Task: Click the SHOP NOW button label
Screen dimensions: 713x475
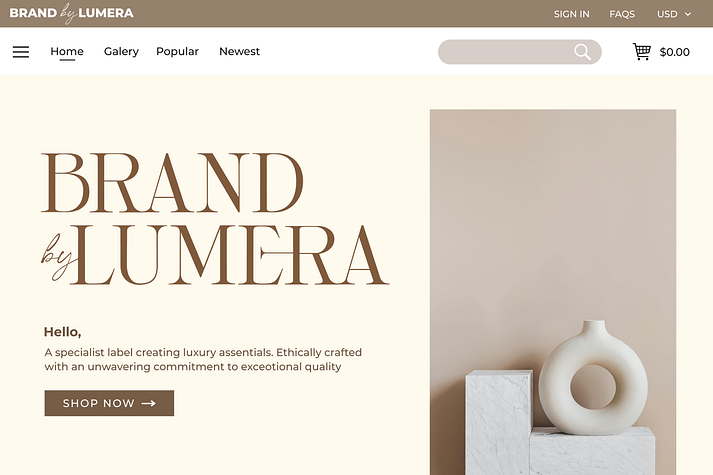Action: tap(99, 403)
